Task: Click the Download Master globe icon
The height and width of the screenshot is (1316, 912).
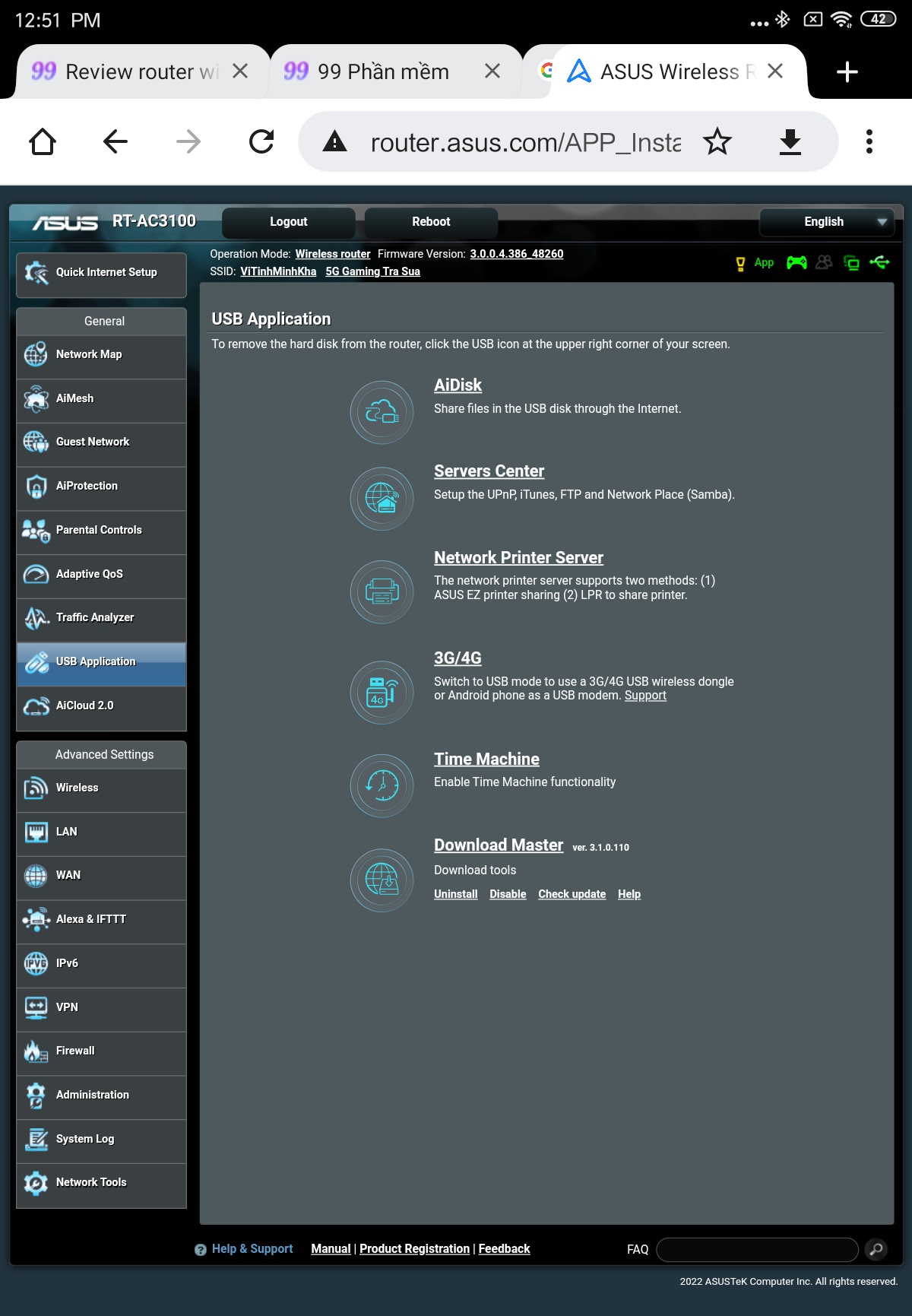Action: [x=382, y=880]
